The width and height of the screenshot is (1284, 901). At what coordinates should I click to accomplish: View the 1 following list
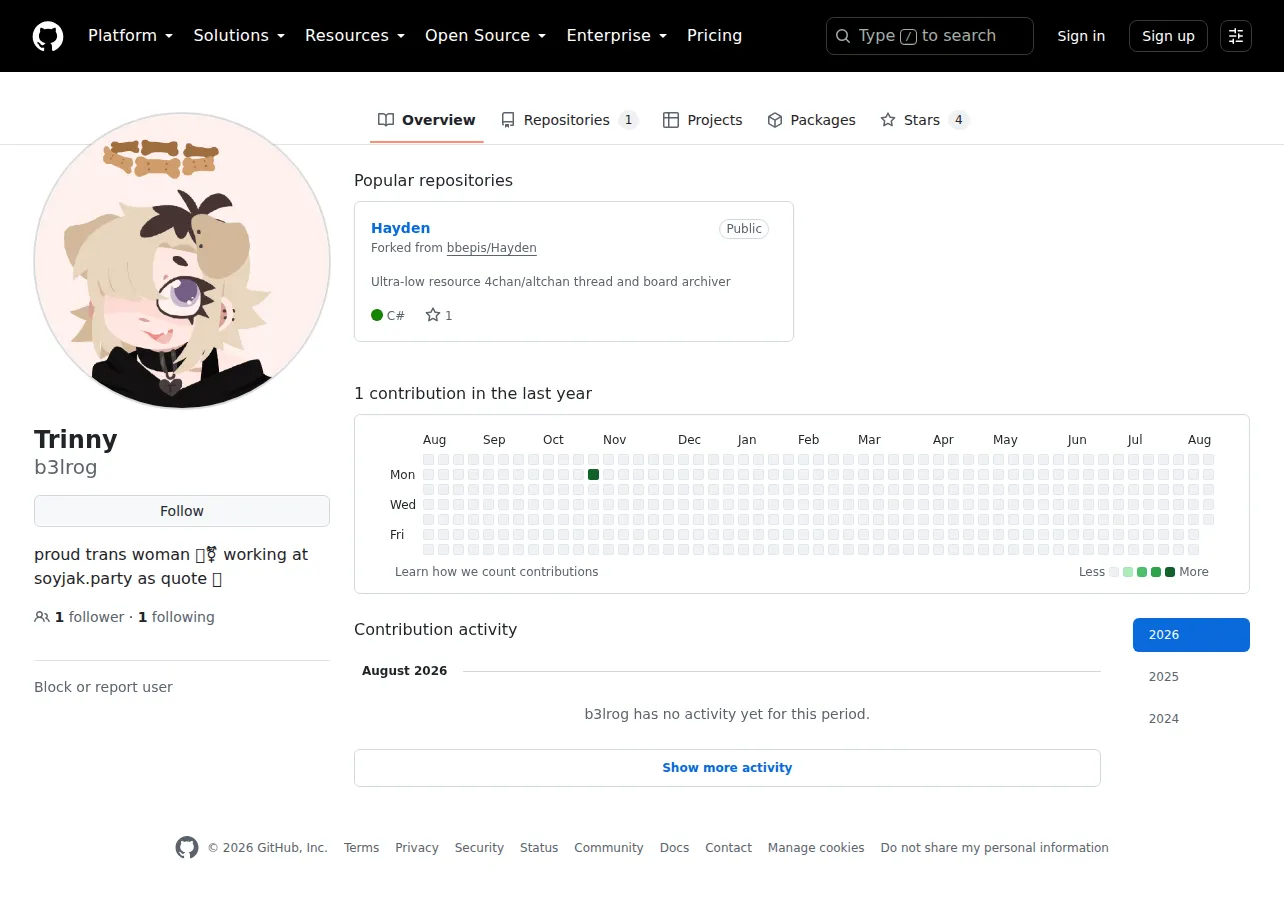(x=176, y=617)
